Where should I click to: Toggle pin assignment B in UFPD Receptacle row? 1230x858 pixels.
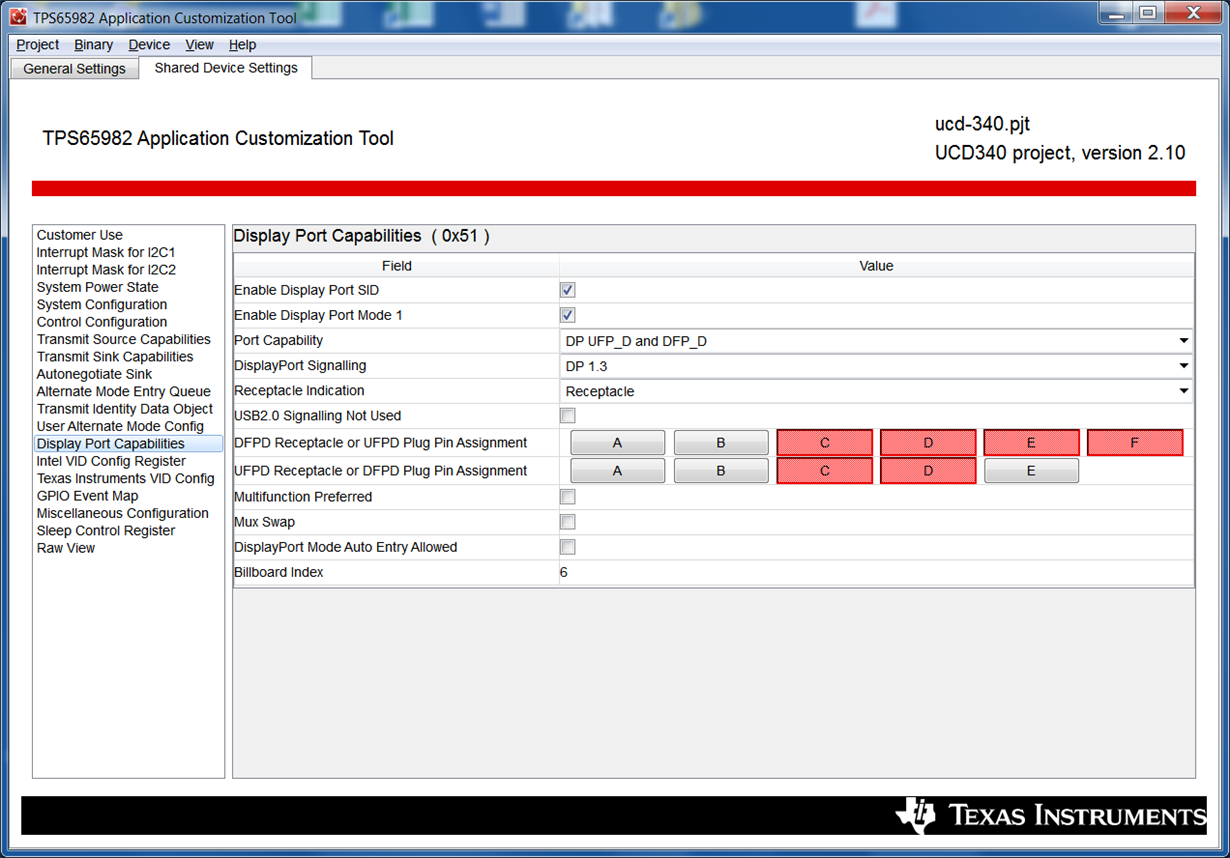coord(721,471)
